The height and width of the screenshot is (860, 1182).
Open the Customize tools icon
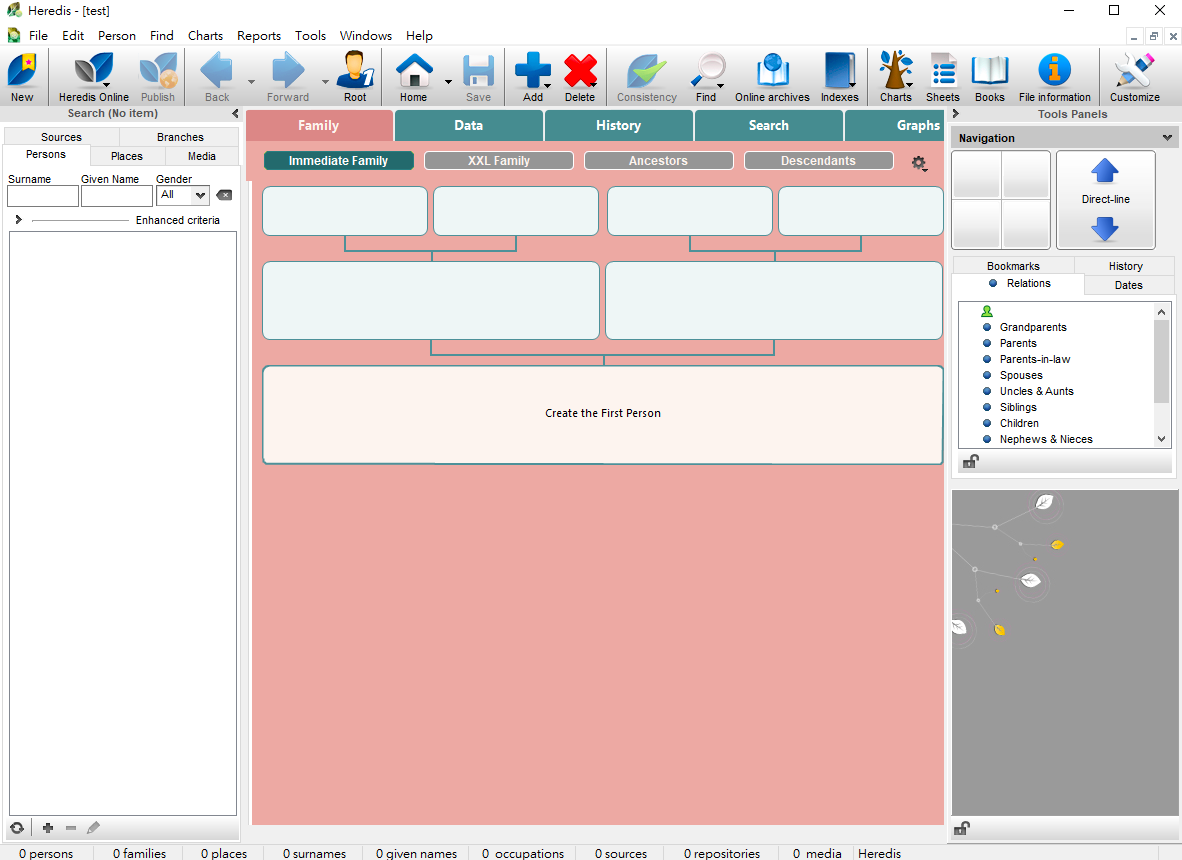coord(1134,72)
